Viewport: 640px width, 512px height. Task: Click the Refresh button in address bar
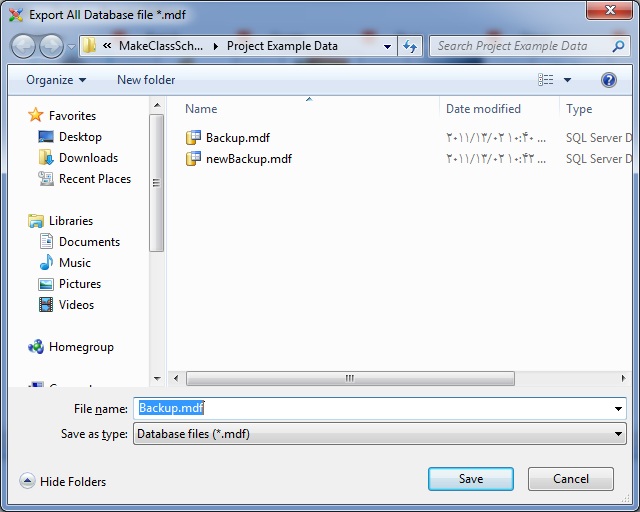coord(410,46)
